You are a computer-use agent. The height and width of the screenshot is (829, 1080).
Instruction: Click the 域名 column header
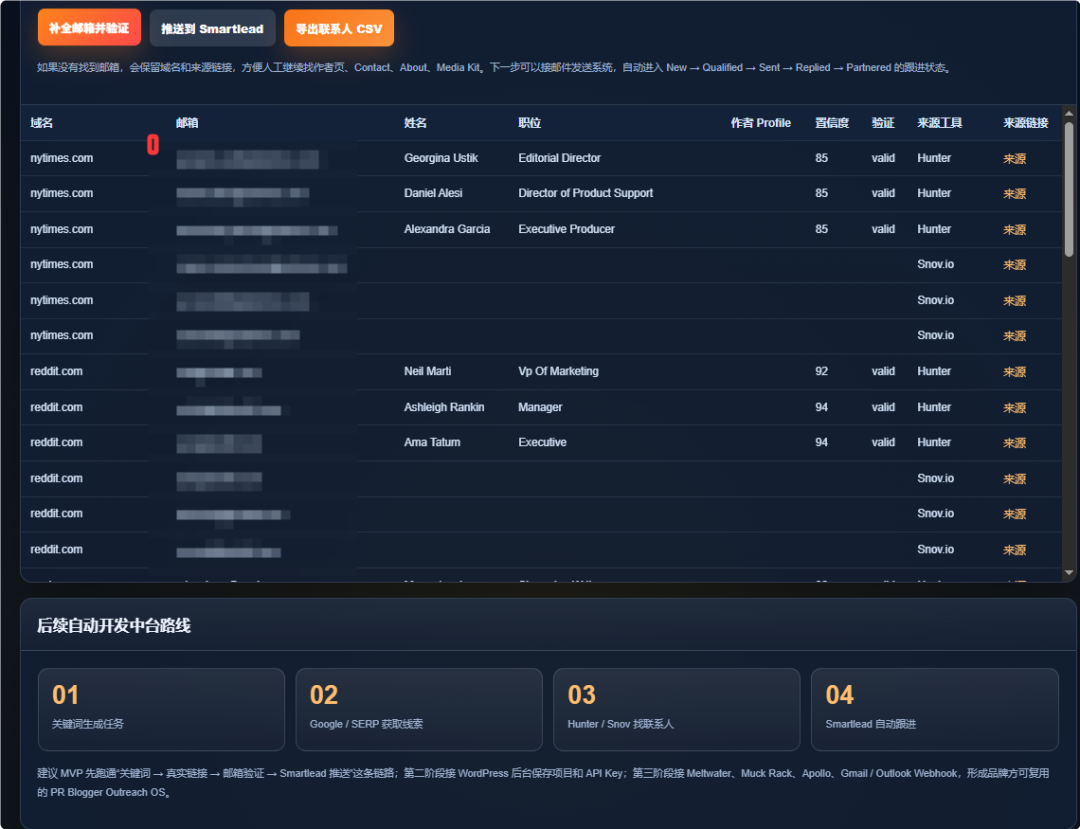[41, 123]
